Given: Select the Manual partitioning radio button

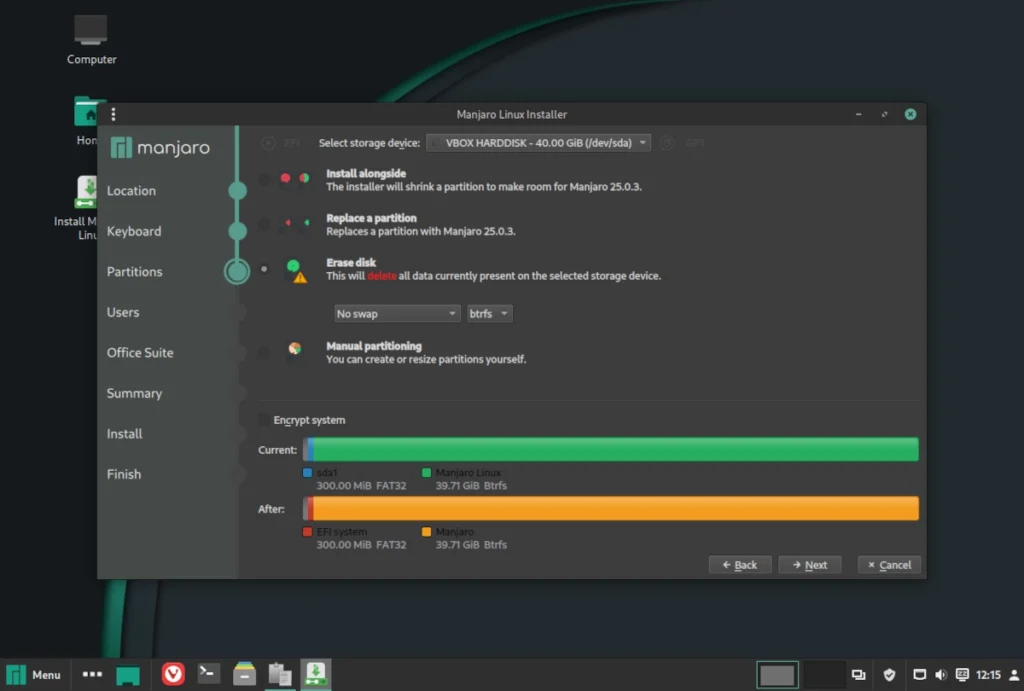Looking at the screenshot, I should click(x=264, y=352).
